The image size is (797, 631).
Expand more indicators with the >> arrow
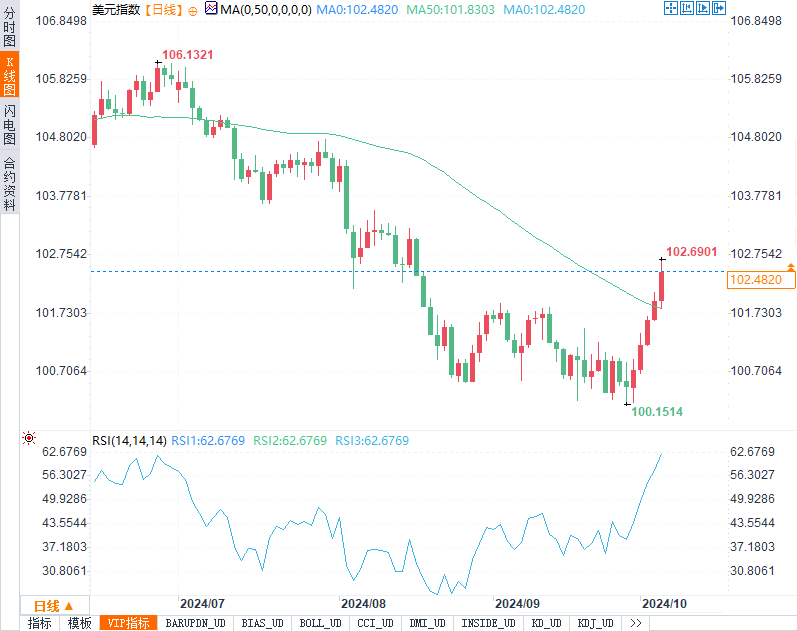pyautogui.click(x=635, y=623)
